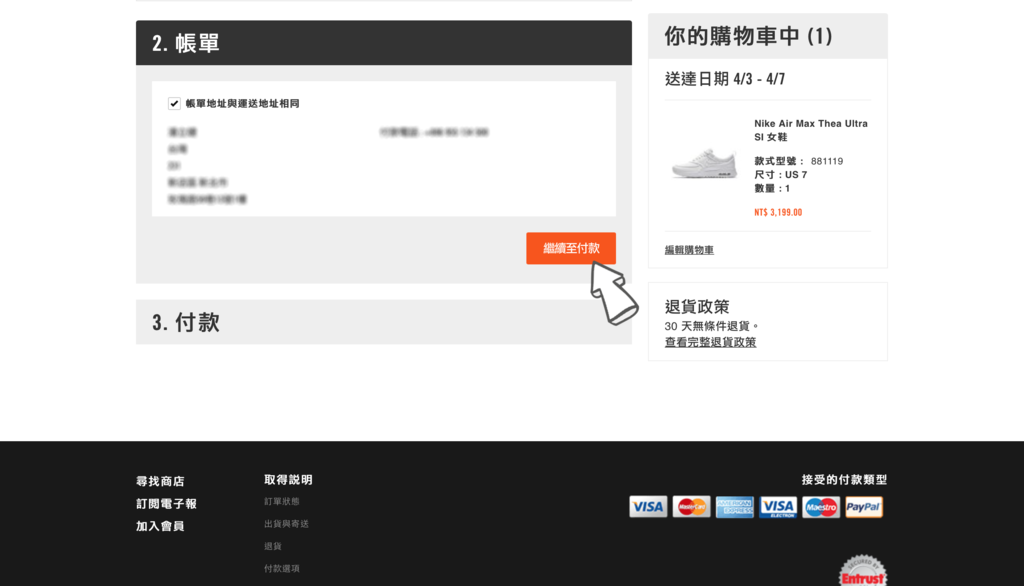The width and height of the screenshot is (1024, 586).
Task: Click the 尺寸：US 7 text
Action: [x=780, y=174]
